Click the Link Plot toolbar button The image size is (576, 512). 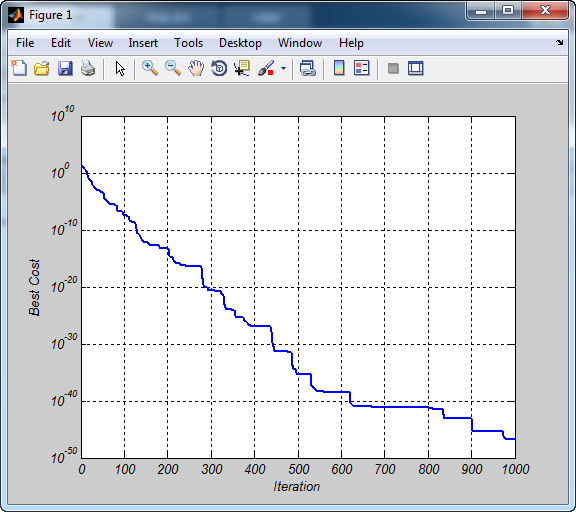(307, 68)
